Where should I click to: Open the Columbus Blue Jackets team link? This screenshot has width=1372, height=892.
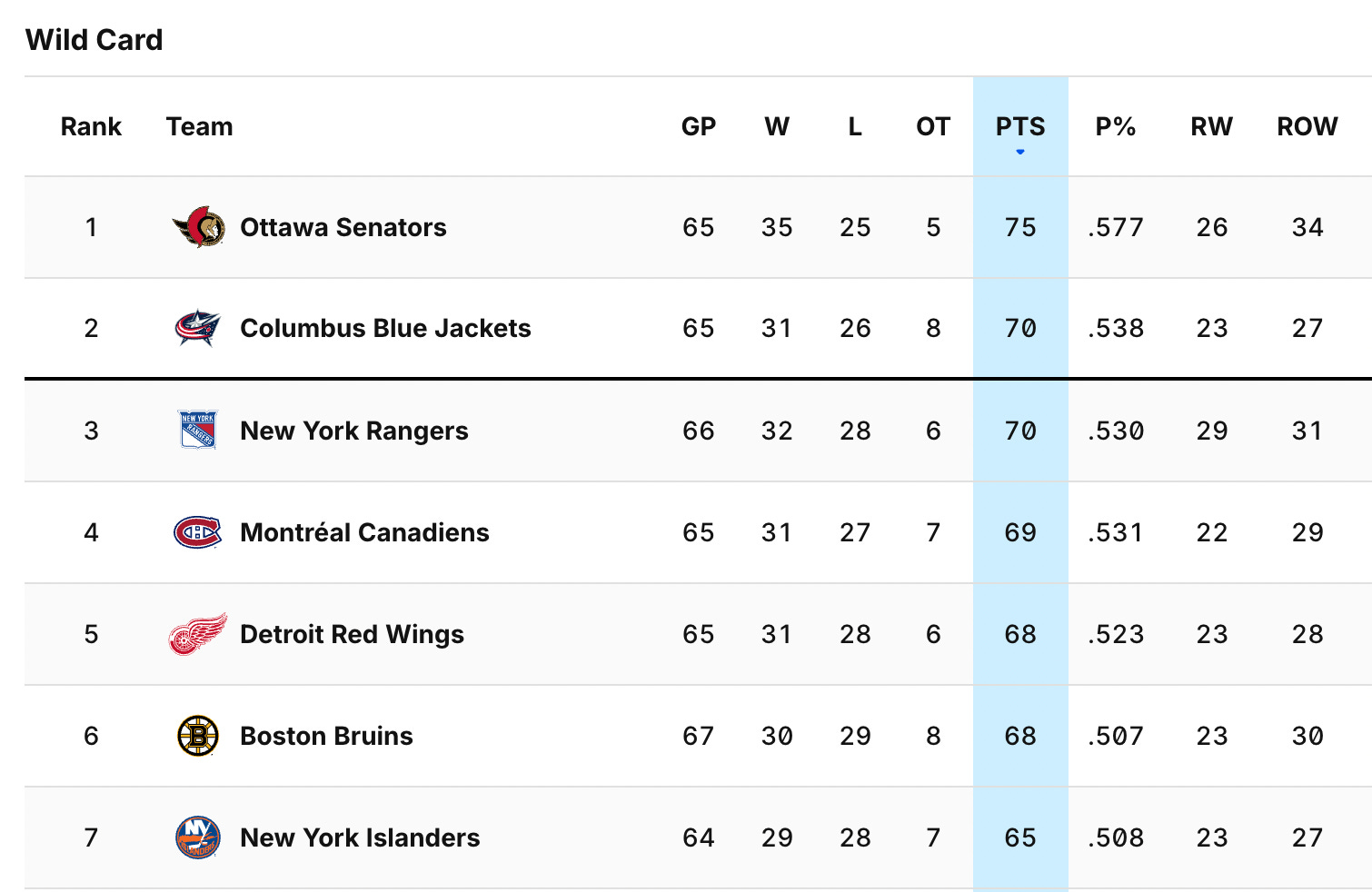(x=385, y=328)
